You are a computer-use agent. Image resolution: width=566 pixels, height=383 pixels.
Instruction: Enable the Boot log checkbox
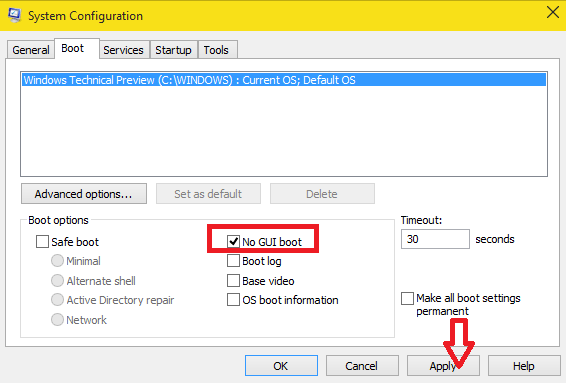click(233, 261)
